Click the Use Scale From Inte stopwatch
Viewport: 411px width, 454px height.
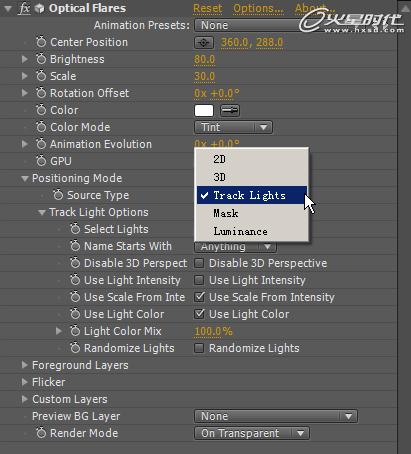click(75, 297)
